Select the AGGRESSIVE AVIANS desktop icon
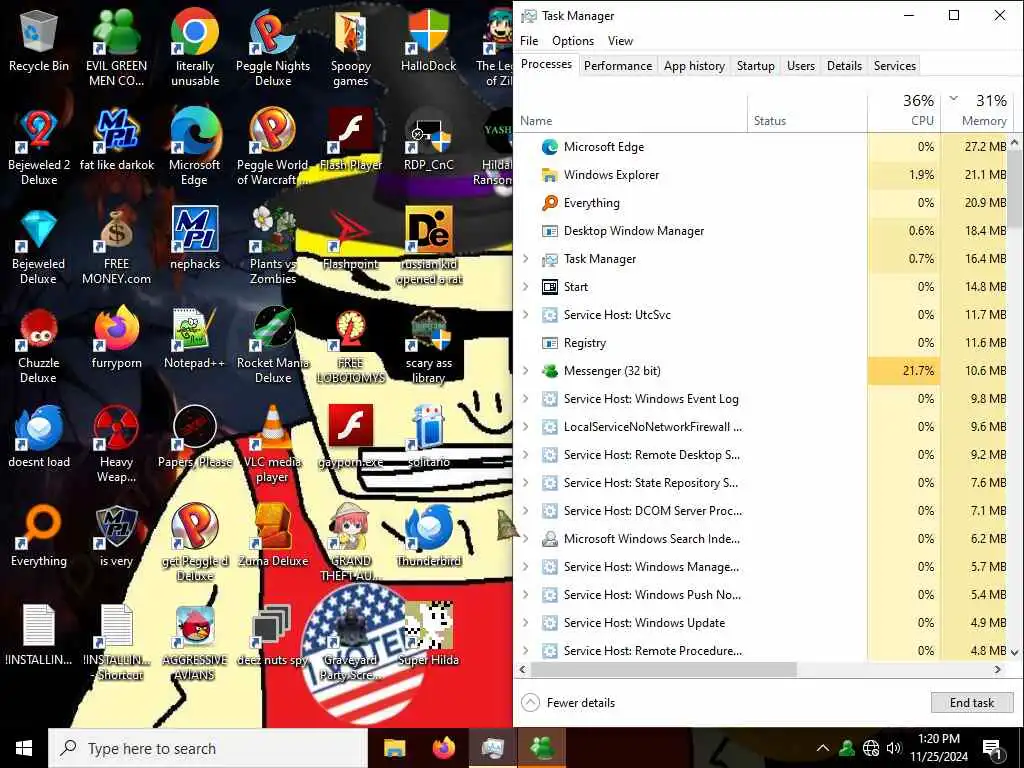The image size is (1024, 768). [195, 643]
